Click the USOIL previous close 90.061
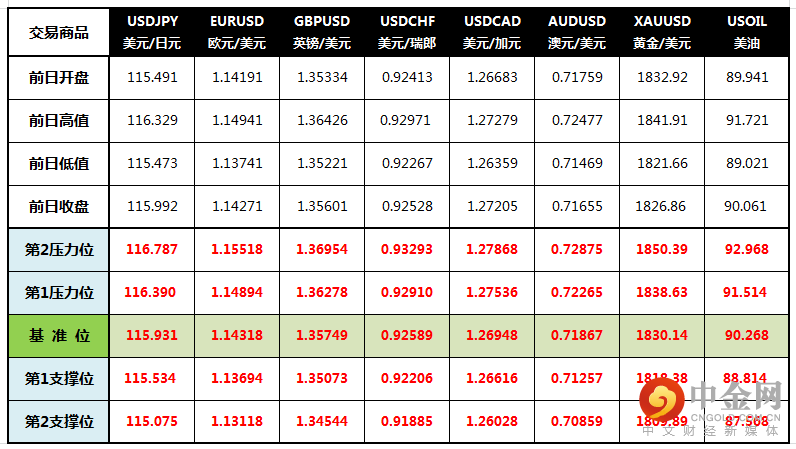 pyautogui.click(x=744, y=206)
